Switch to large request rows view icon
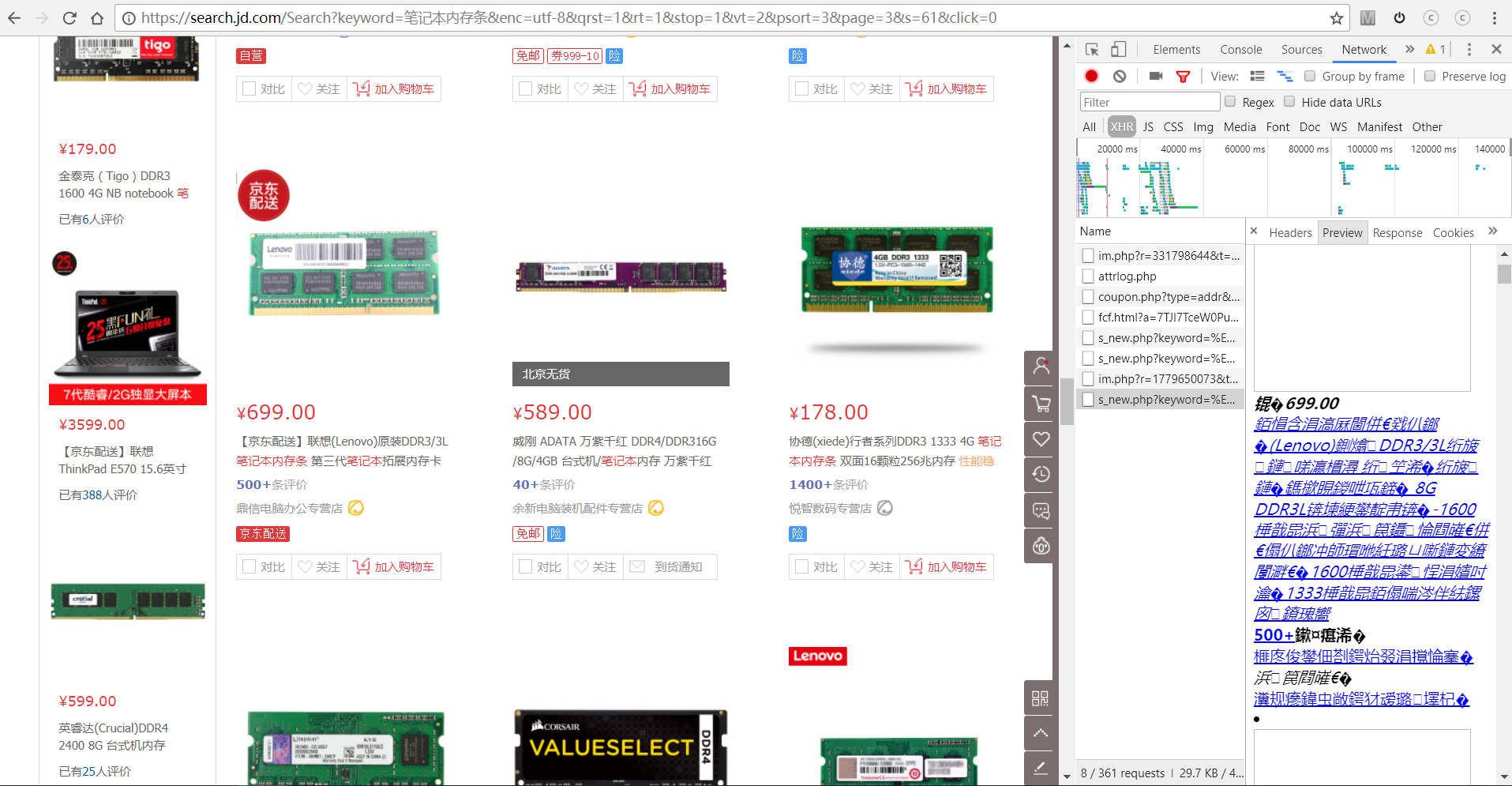Image resolution: width=1512 pixels, height=786 pixels. pyautogui.click(x=1258, y=76)
